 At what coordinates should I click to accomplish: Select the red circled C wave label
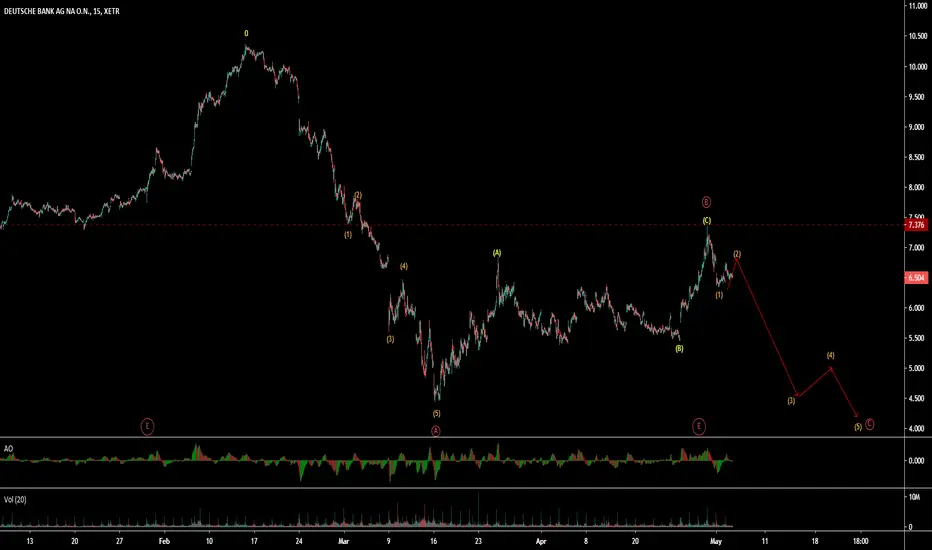pos(870,424)
